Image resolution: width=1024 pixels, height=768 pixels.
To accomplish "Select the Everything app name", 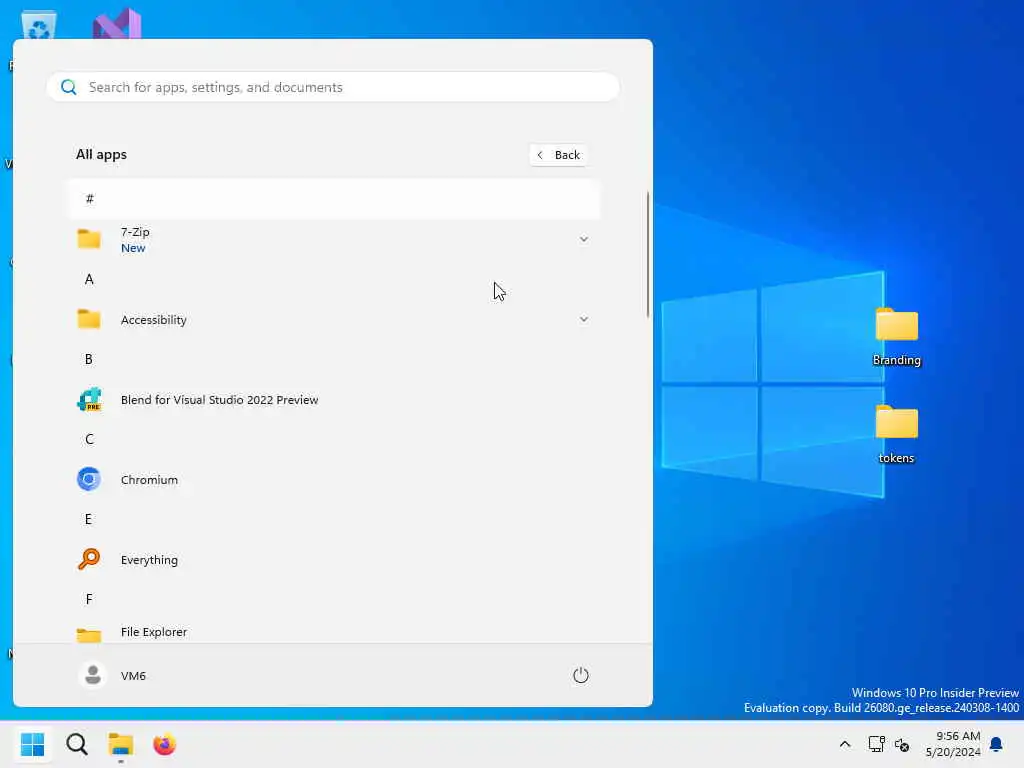I will [149, 560].
